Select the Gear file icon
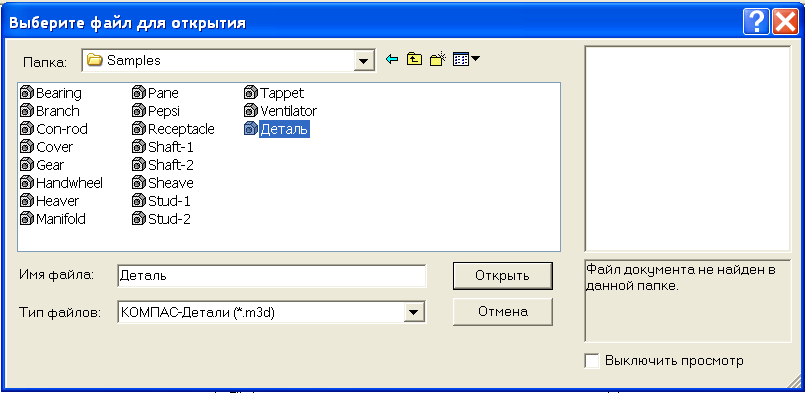 click(27, 165)
